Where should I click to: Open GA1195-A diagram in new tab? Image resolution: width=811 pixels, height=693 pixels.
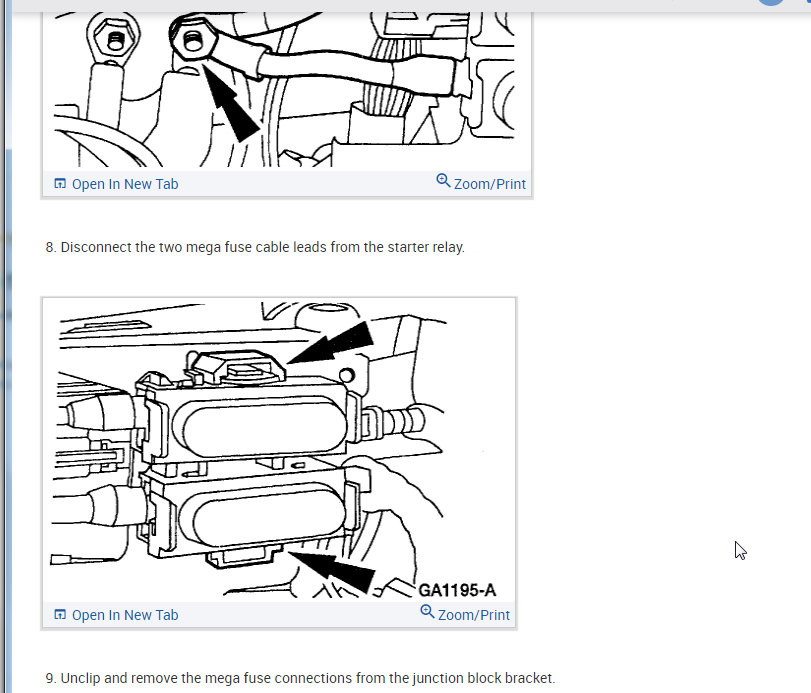pyautogui.click(x=116, y=615)
